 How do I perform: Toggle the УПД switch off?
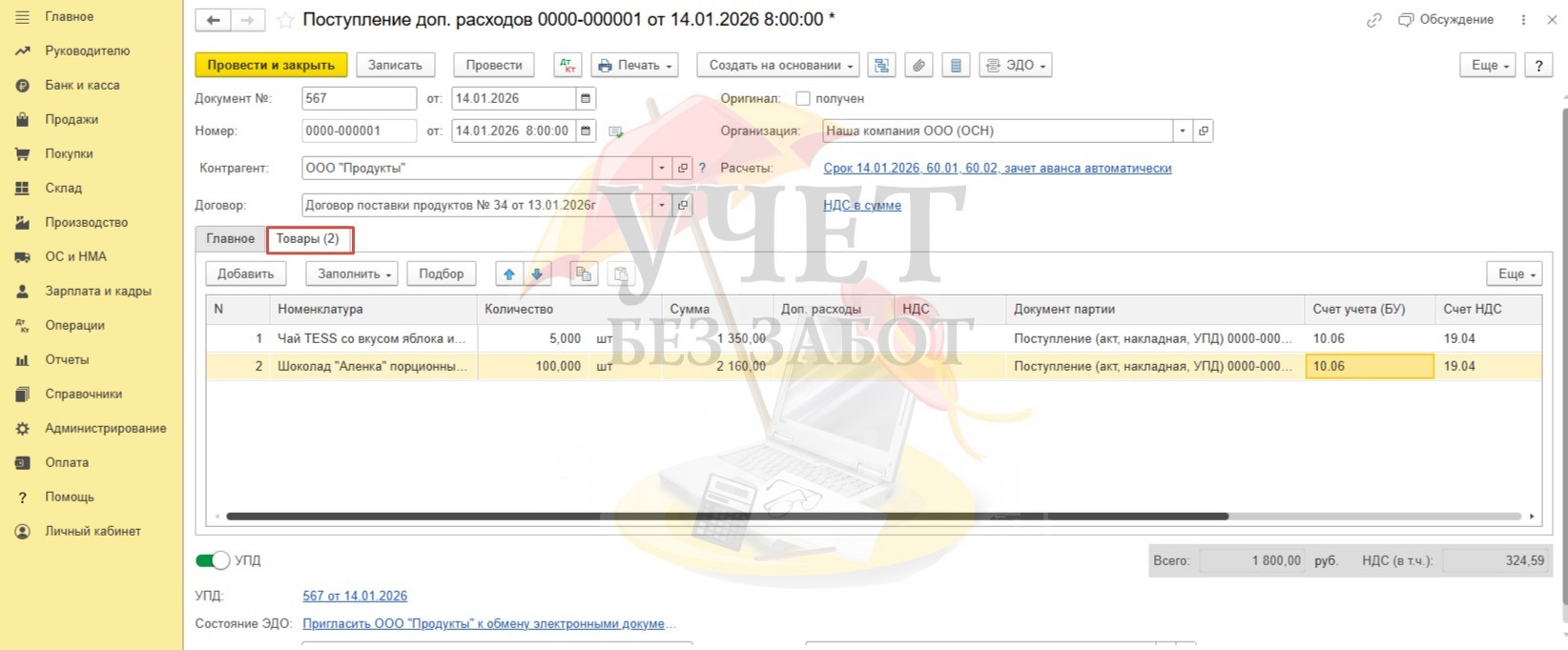[x=213, y=560]
